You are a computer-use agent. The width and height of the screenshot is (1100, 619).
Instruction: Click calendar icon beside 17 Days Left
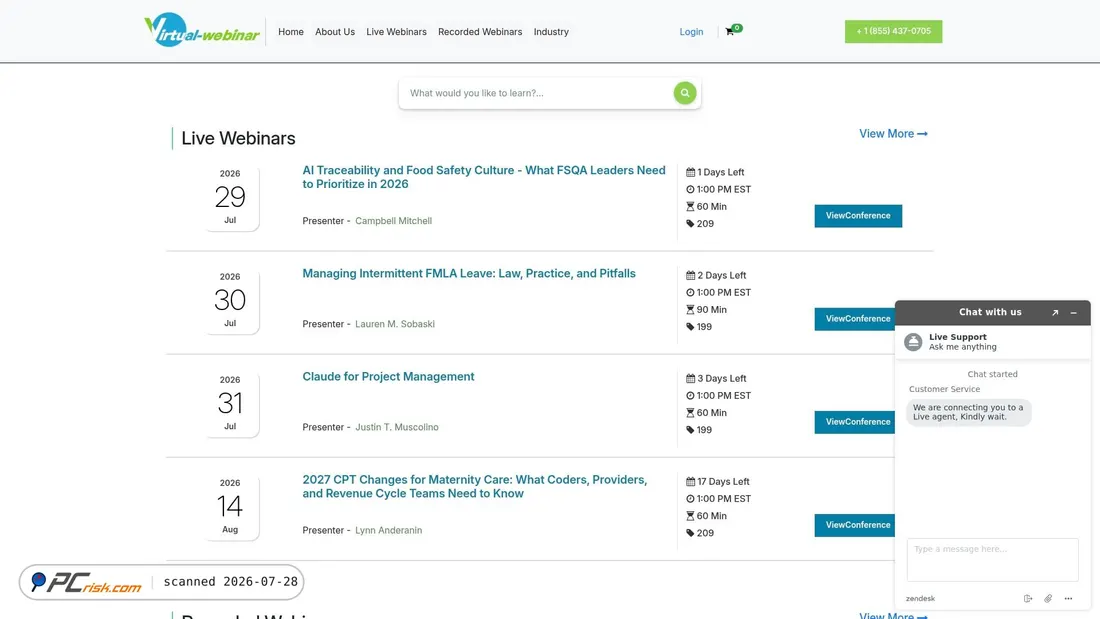(x=690, y=481)
